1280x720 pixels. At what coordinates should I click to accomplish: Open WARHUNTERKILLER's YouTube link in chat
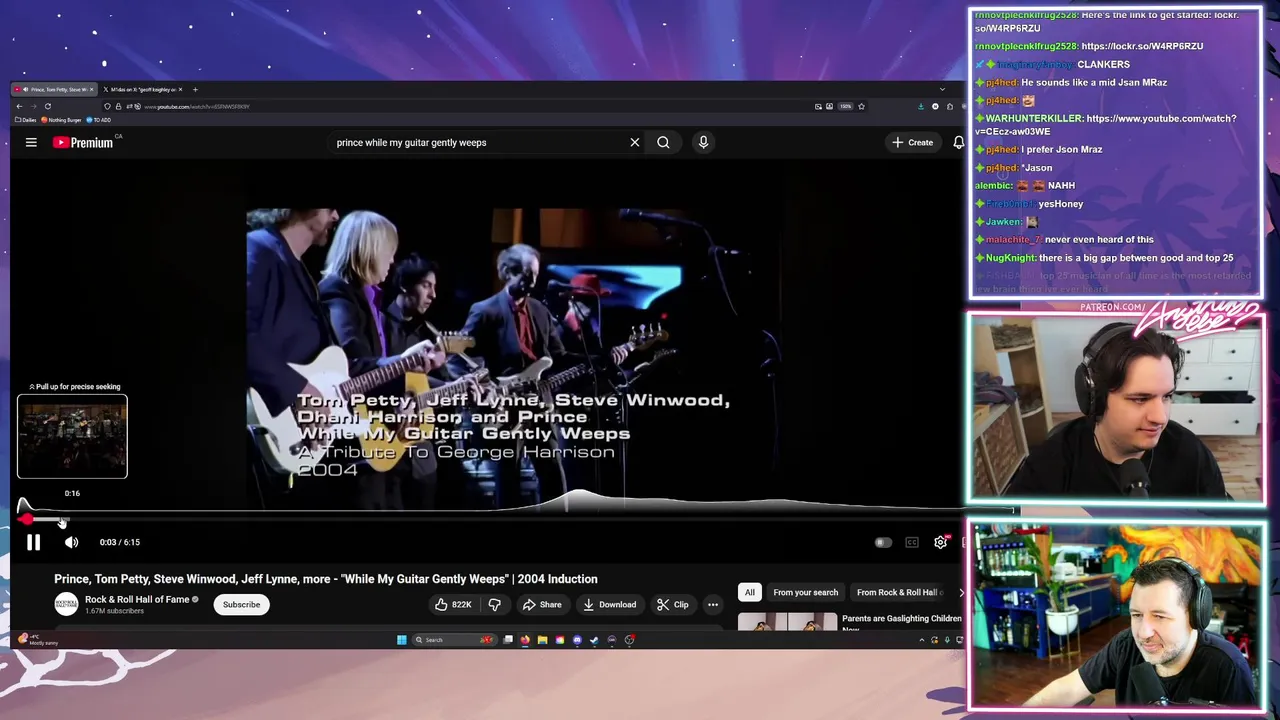(x=1105, y=125)
